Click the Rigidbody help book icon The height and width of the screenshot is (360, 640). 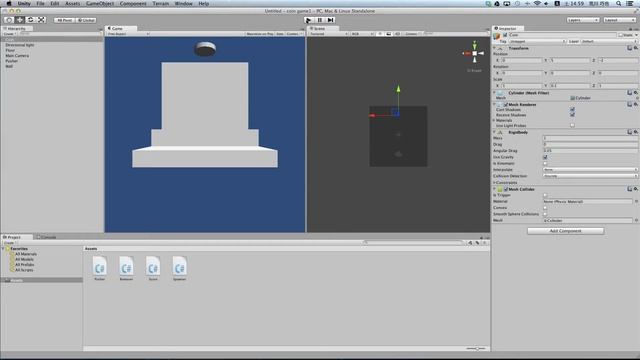tap(629, 132)
